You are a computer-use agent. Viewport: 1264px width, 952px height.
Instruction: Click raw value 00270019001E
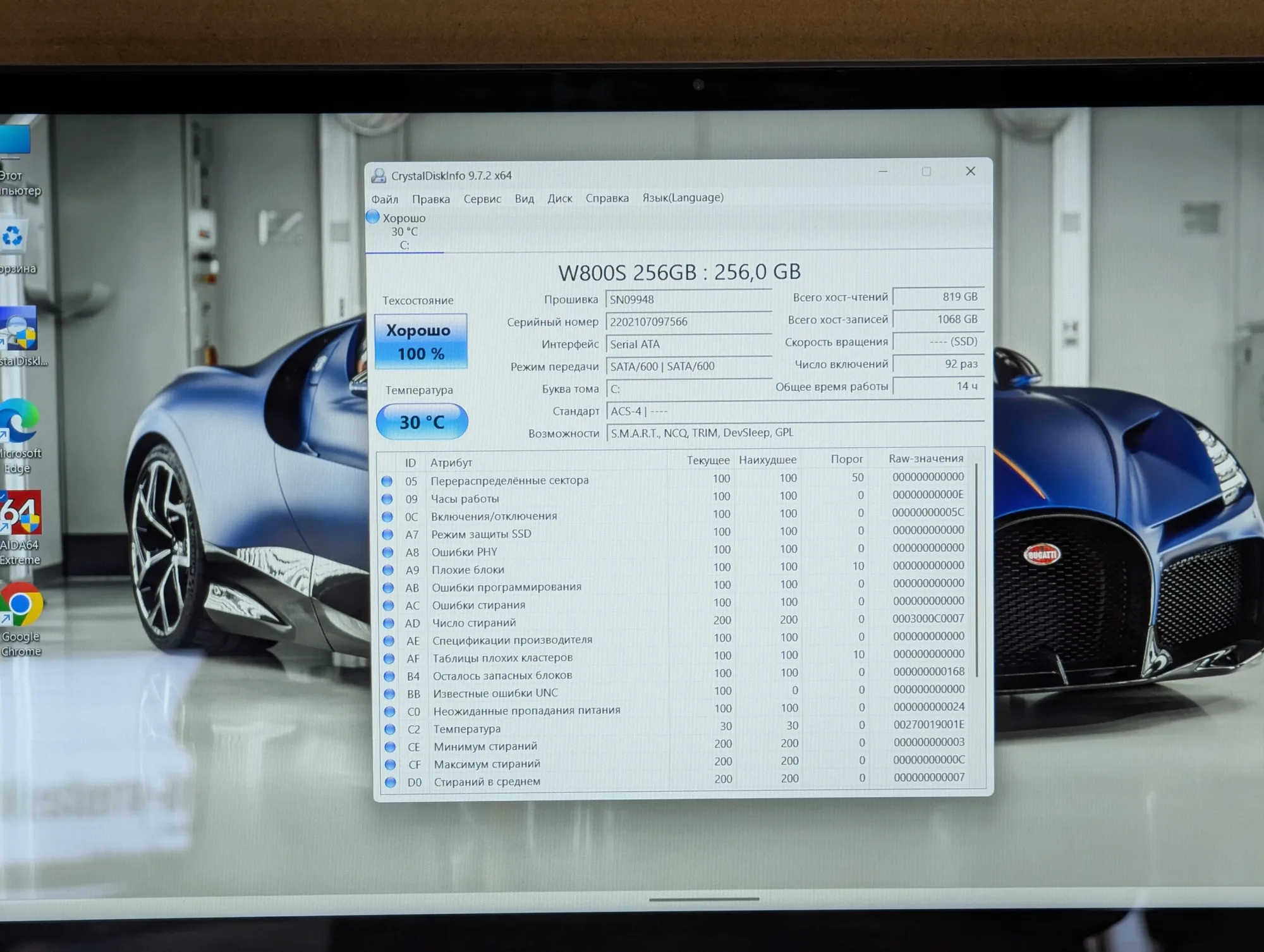928,724
